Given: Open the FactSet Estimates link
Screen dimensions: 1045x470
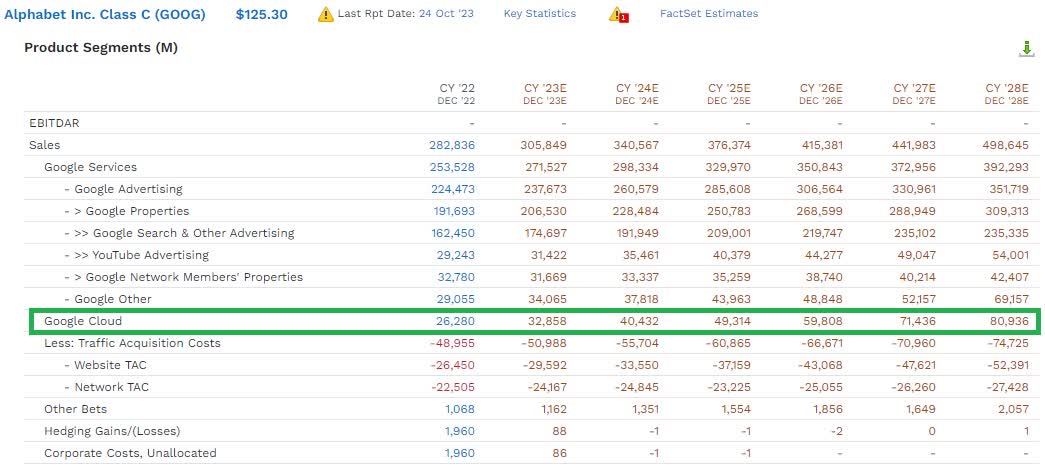Looking at the screenshot, I should 708,14.
